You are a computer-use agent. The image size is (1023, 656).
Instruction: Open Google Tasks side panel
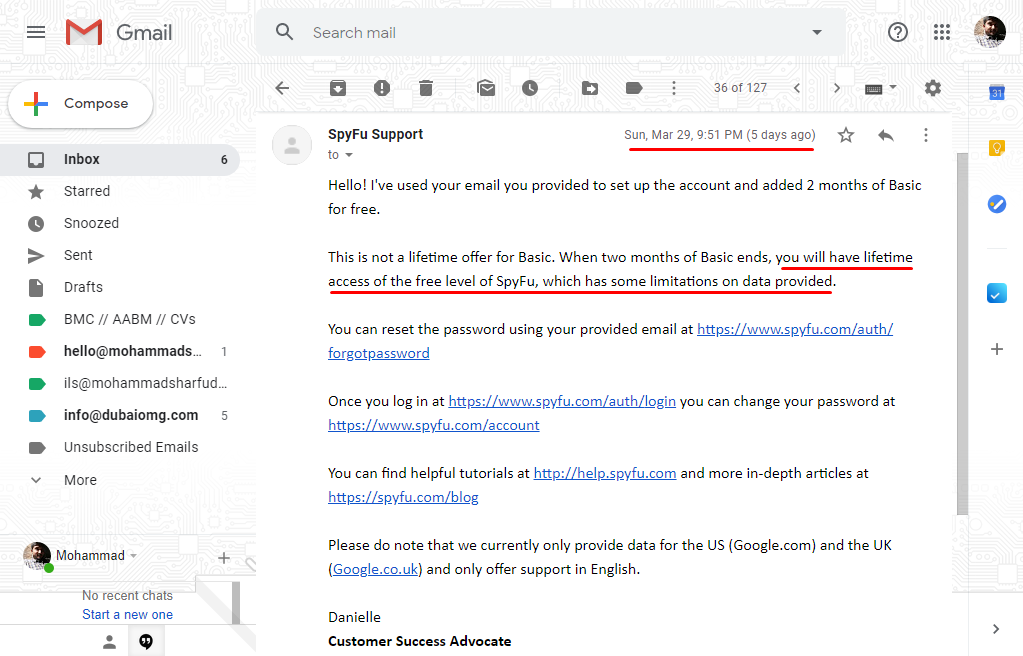[997, 204]
